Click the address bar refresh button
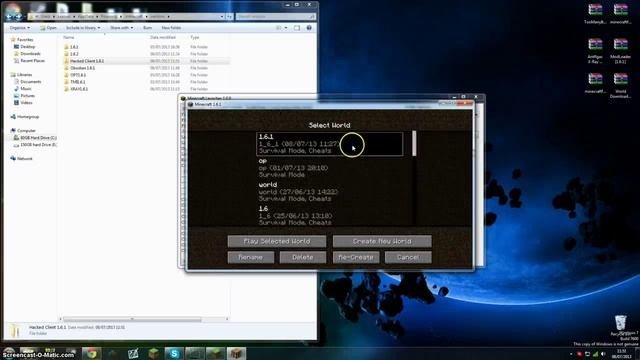This screenshot has height=360, width=640. (229, 16)
